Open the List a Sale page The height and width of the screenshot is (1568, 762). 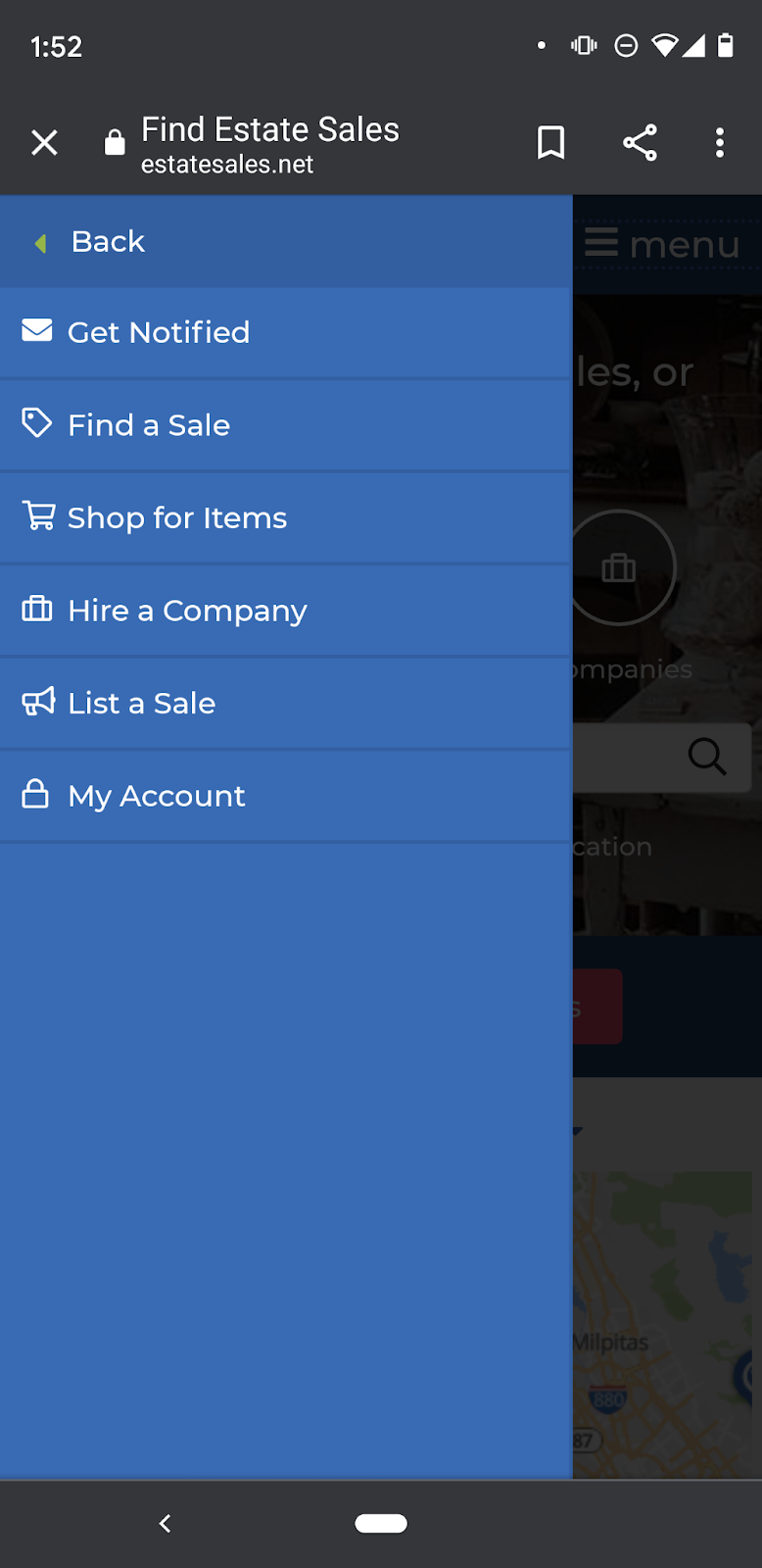point(142,703)
